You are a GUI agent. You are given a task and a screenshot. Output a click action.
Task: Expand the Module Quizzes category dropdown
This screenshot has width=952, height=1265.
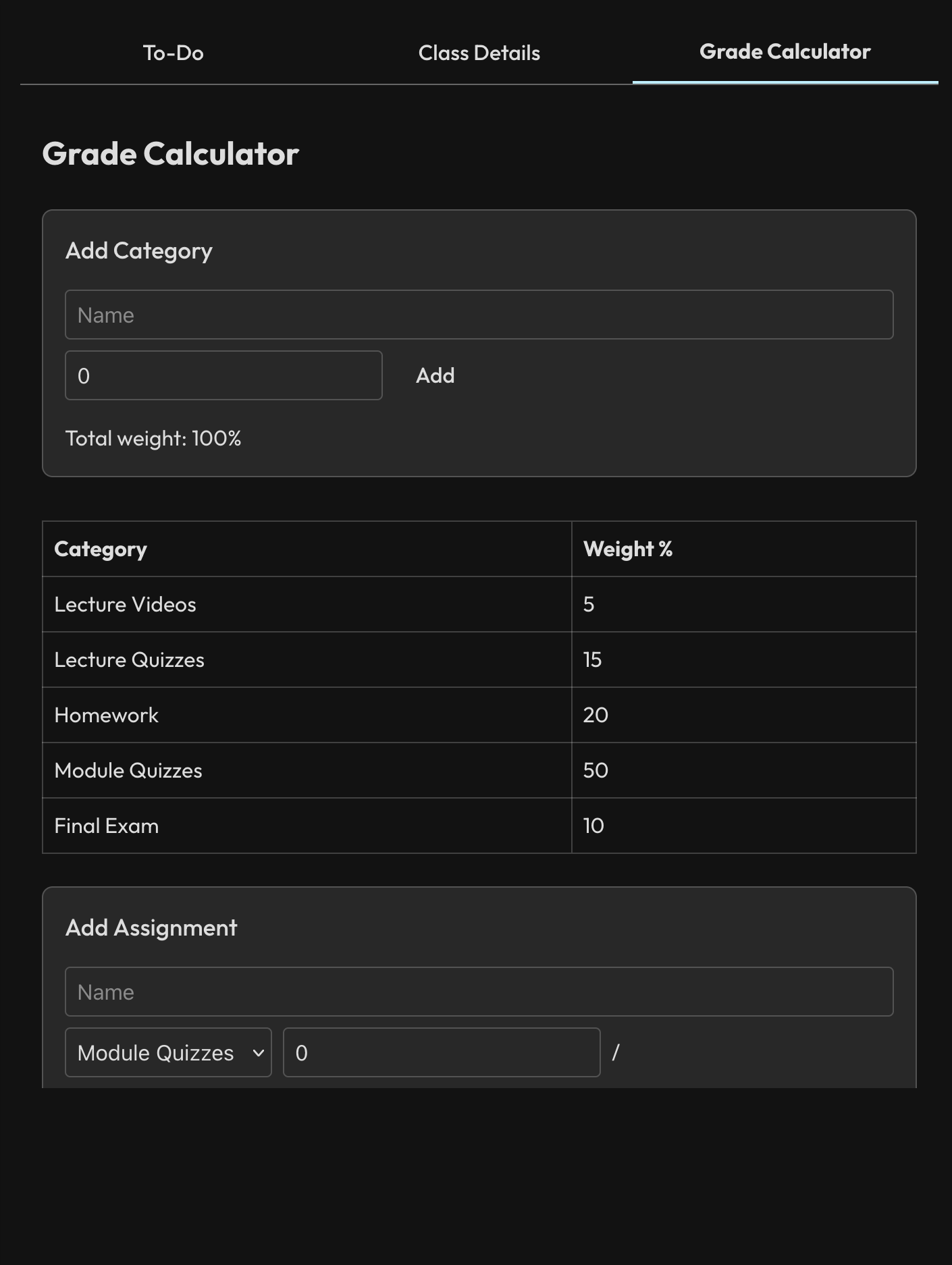[168, 1052]
